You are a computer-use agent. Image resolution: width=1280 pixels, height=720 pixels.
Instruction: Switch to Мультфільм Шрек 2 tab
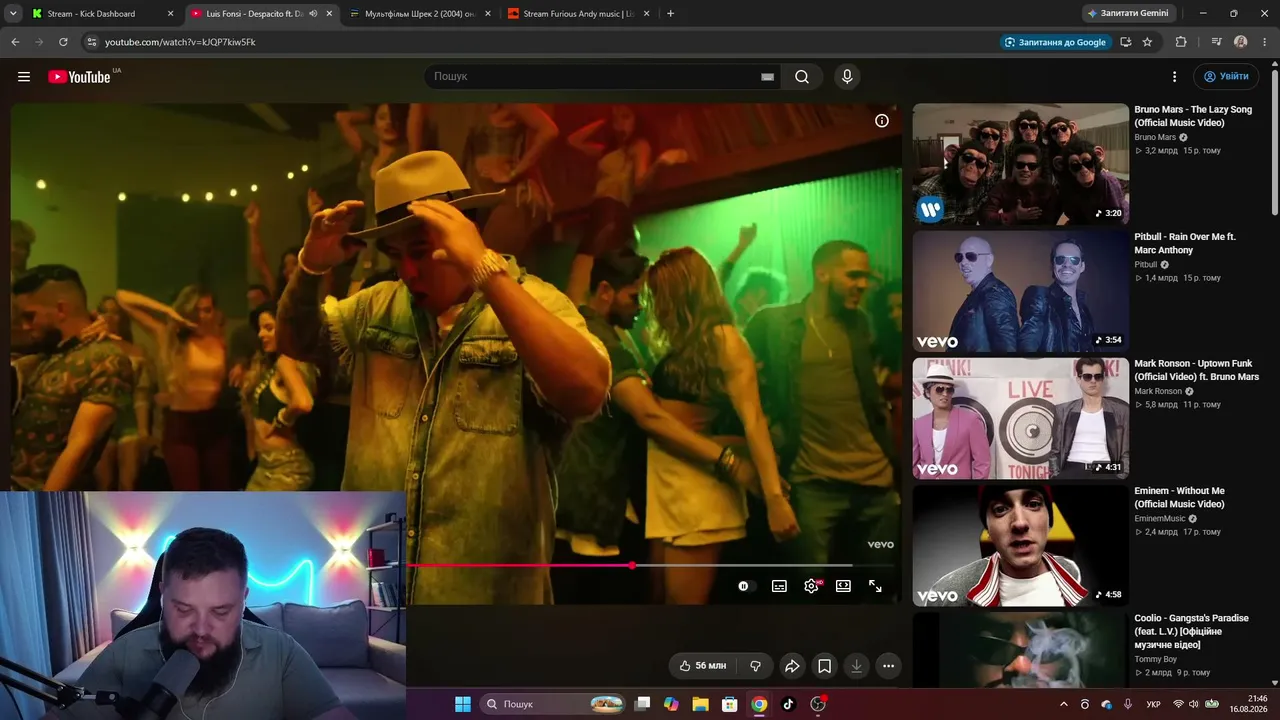pos(420,14)
